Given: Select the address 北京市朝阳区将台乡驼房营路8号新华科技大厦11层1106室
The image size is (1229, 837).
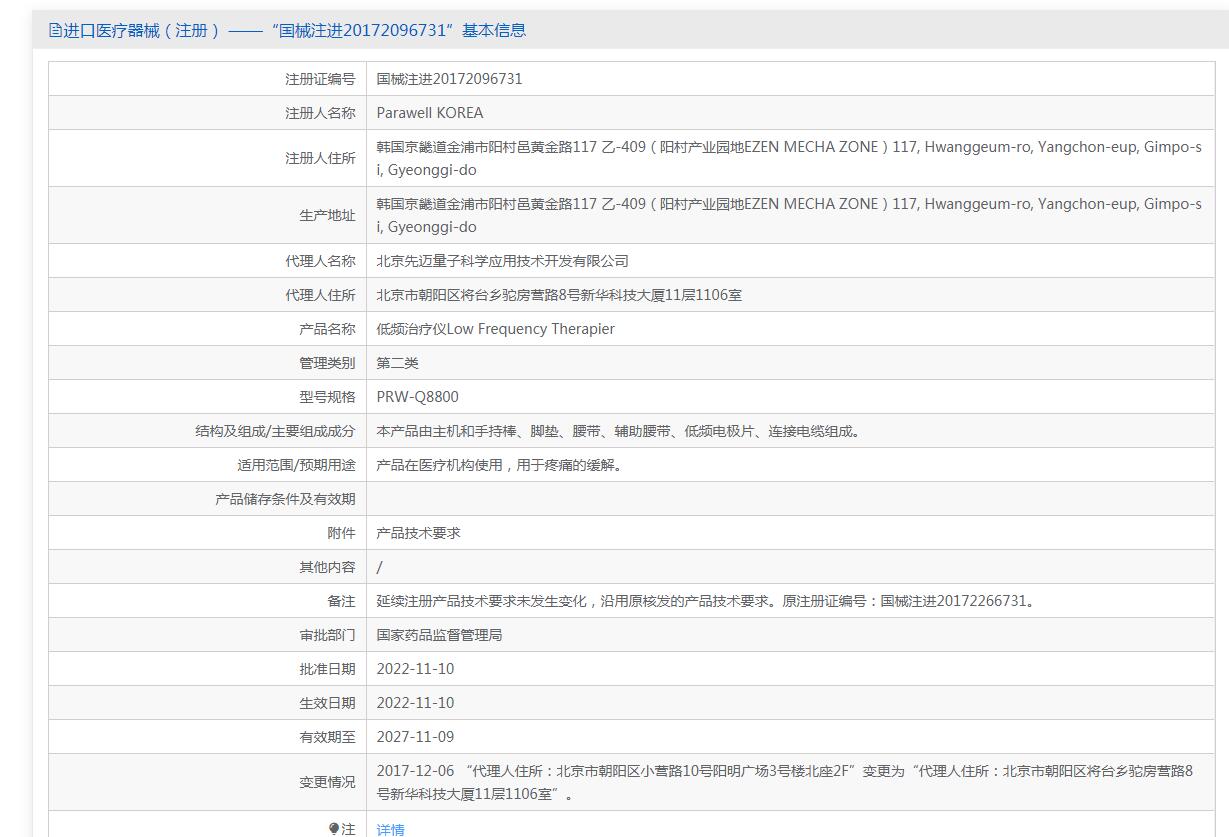Looking at the screenshot, I should coord(559,295).
